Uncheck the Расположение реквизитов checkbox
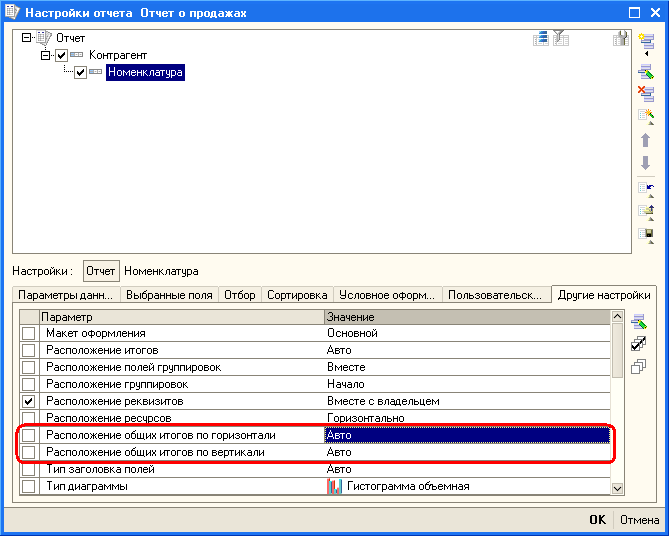The image size is (669, 536). pos(28,401)
